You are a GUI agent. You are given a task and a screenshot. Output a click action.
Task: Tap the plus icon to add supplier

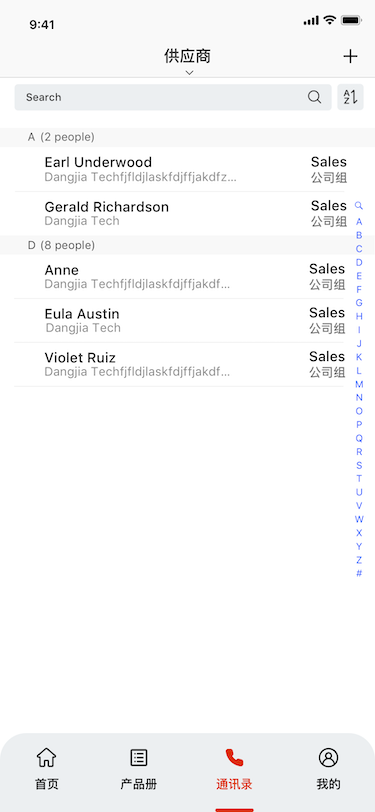click(x=351, y=56)
